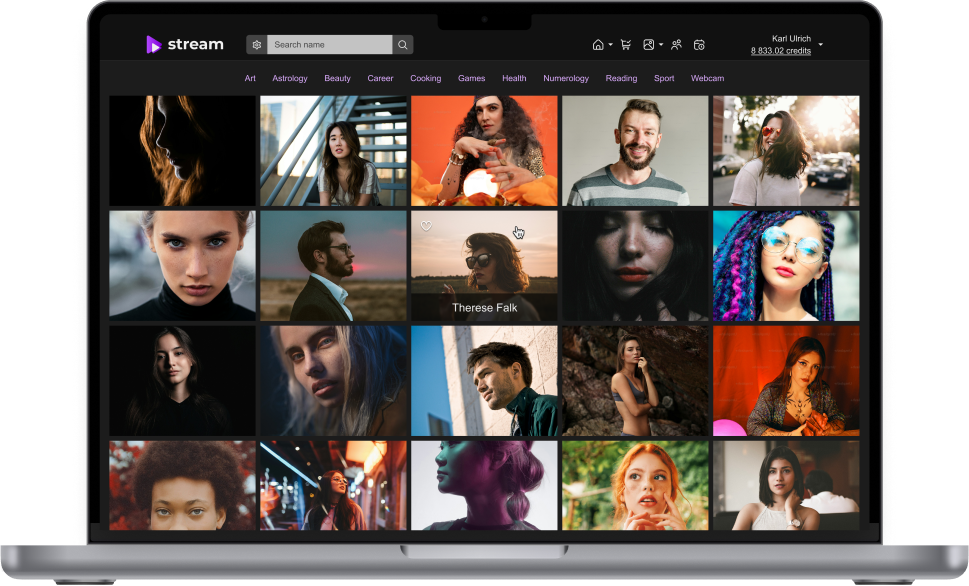Switch to the Numerology category
This screenshot has width=969, height=586.
pyautogui.click(x=566, y=78)
